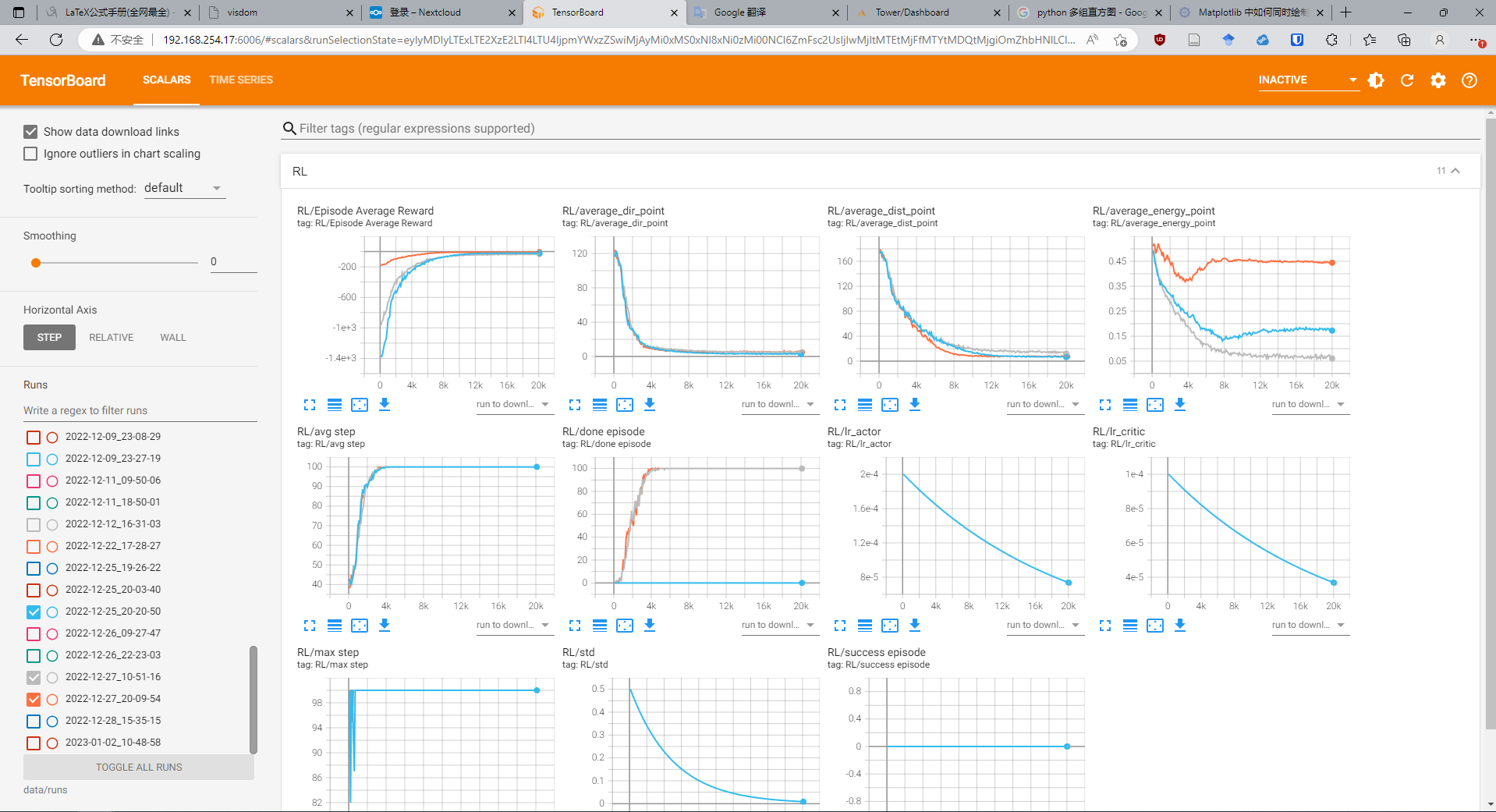
Task: Switch to the SCALARS tab
Action: point(166,80)
